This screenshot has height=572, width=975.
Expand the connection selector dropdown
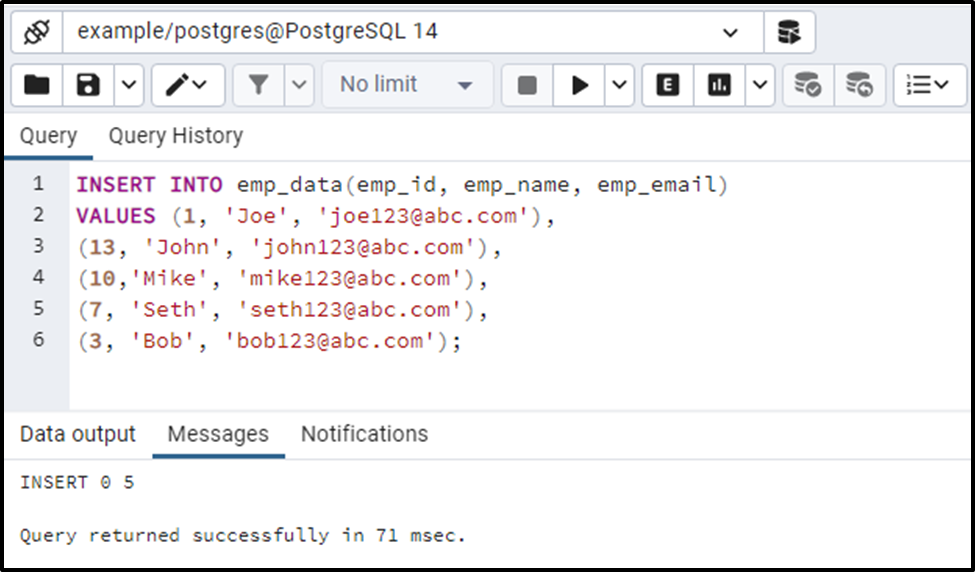click(x=729, y=32)
